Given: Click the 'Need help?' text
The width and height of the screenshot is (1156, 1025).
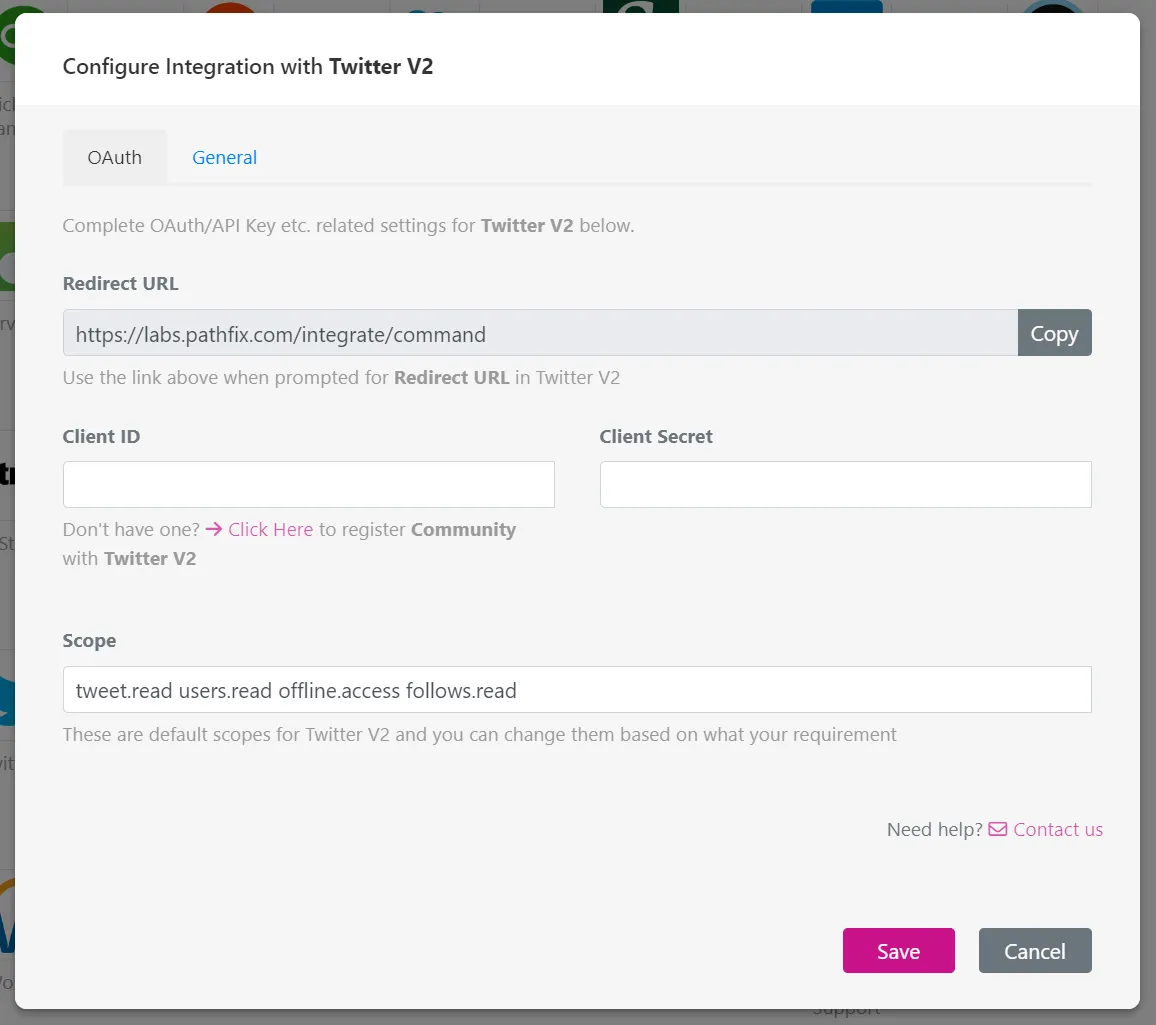Looking at the screenshot, I should (934, 830).
